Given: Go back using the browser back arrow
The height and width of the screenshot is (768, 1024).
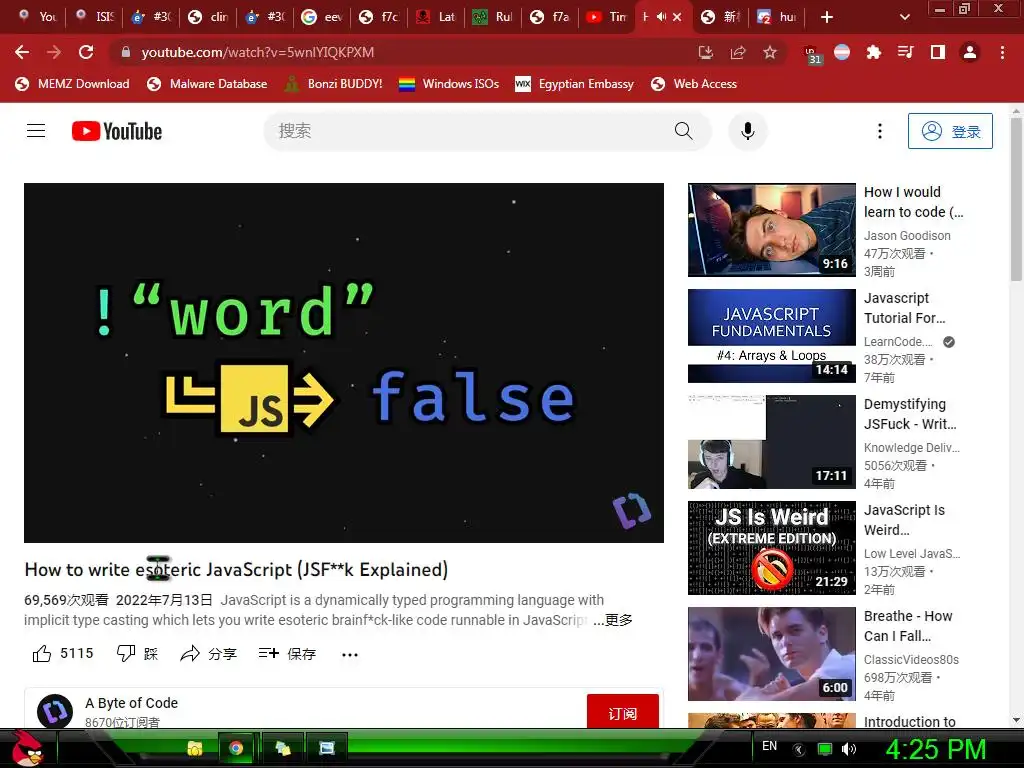Looking at the screenshot, I should tap(22, 52).
